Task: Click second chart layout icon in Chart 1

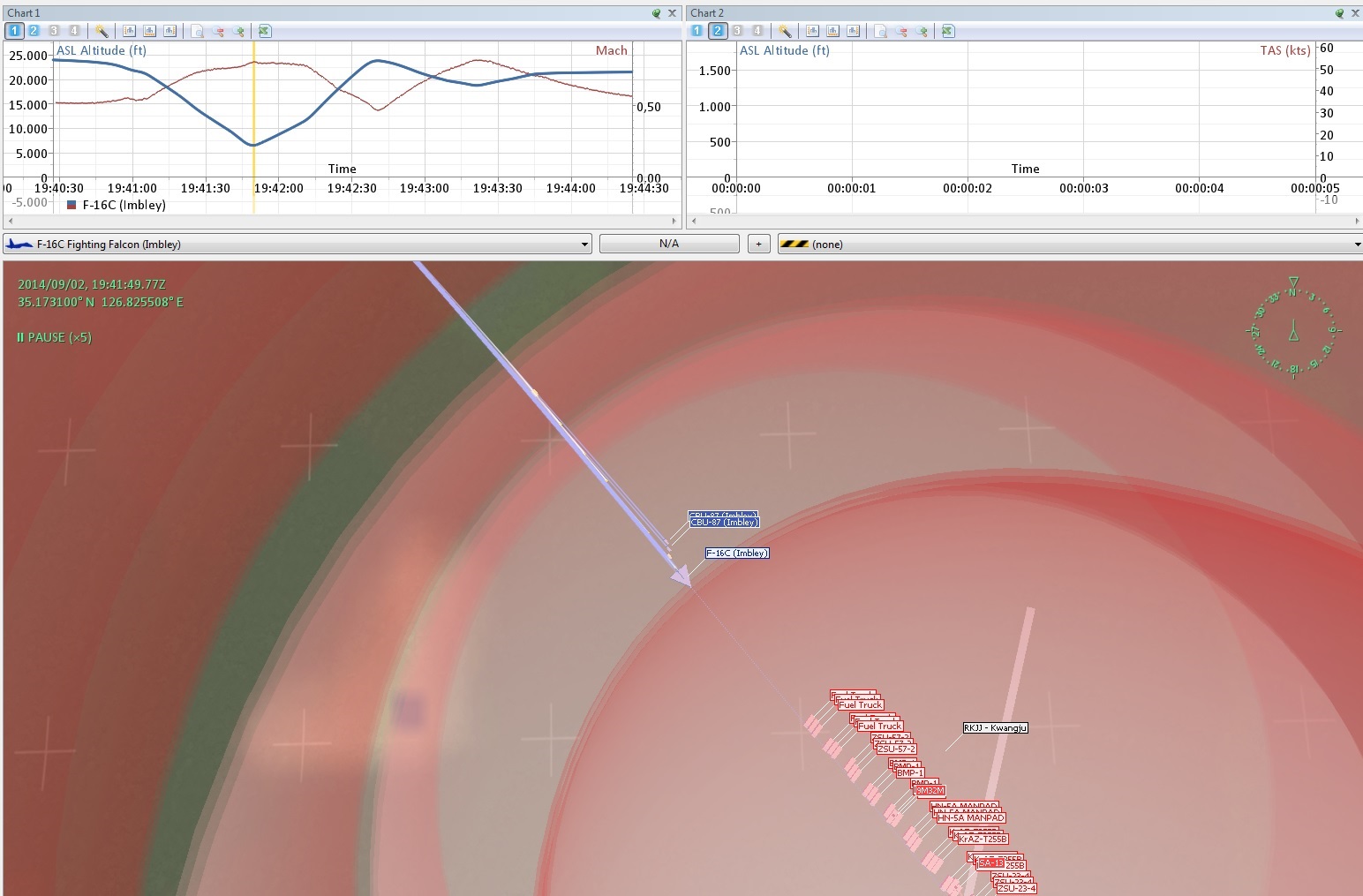Action: tap(149, 31)
